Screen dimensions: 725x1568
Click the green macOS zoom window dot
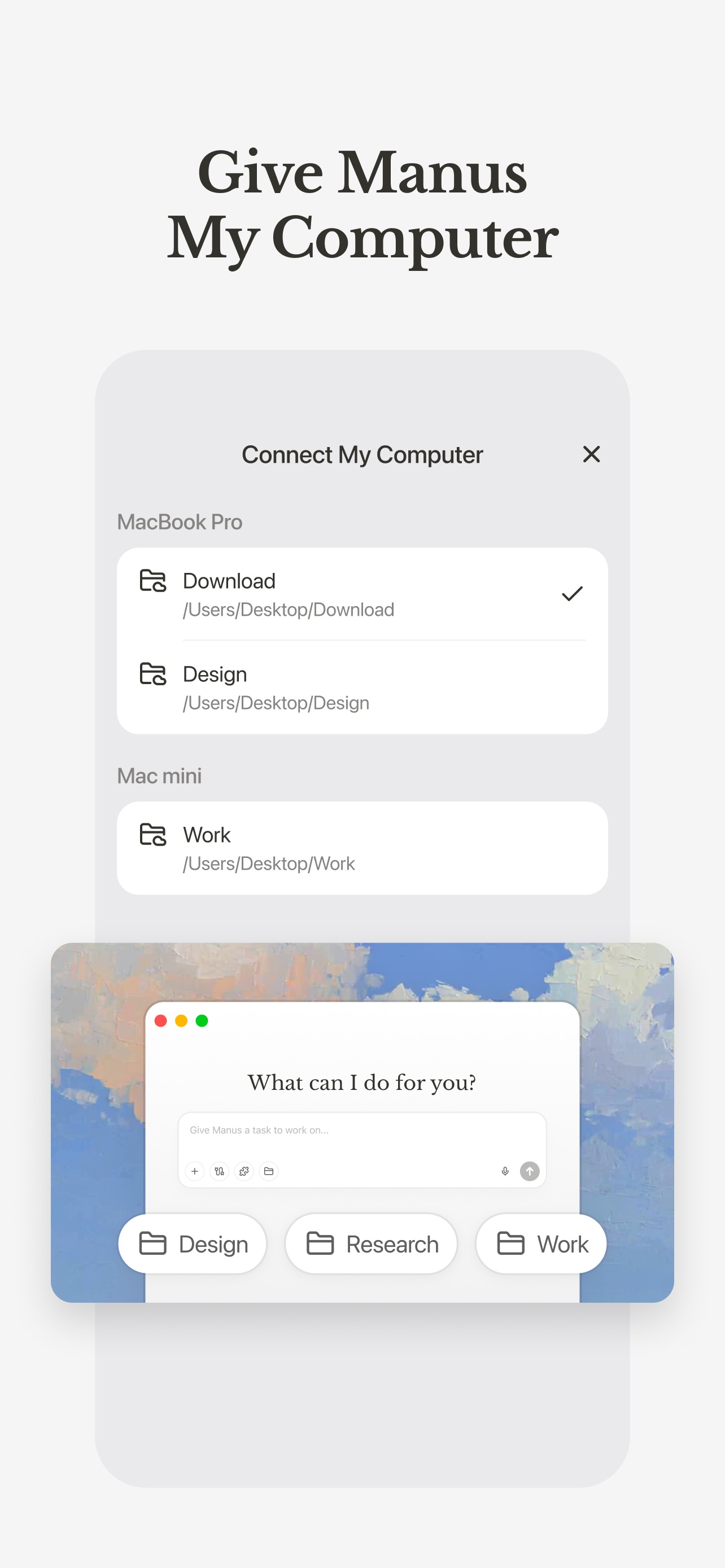pyautogui.click(x=202, y=1021)
